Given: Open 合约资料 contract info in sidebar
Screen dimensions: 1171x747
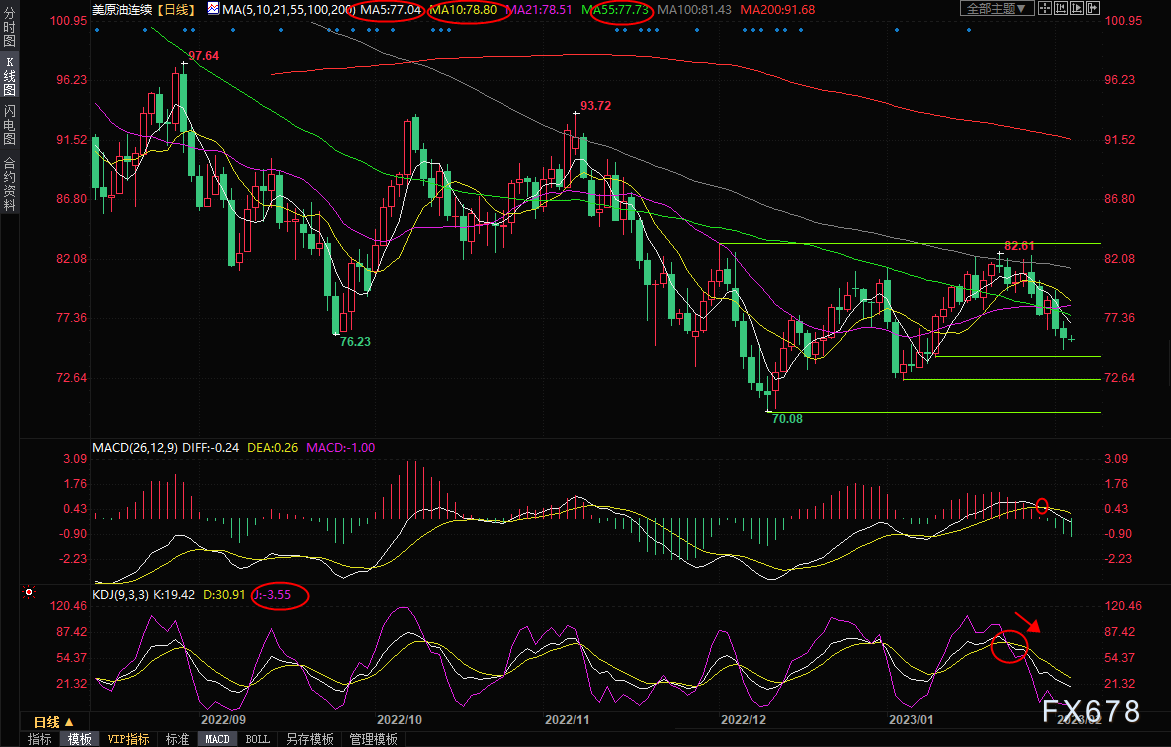Looking at the screenshot, I should [x=9, y=183].
